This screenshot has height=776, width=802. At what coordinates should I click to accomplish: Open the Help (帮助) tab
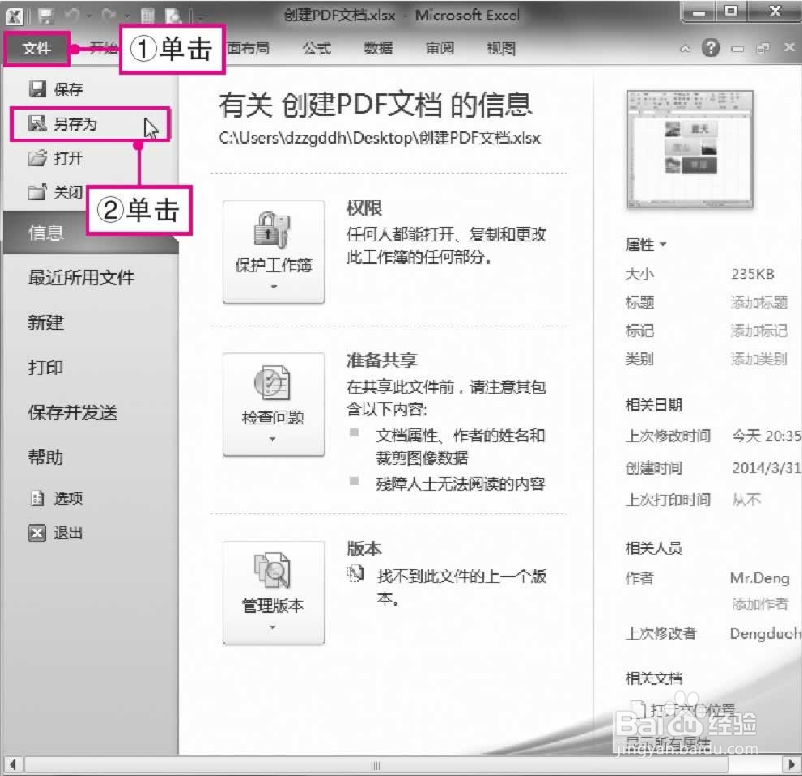(x=46, y=457)
